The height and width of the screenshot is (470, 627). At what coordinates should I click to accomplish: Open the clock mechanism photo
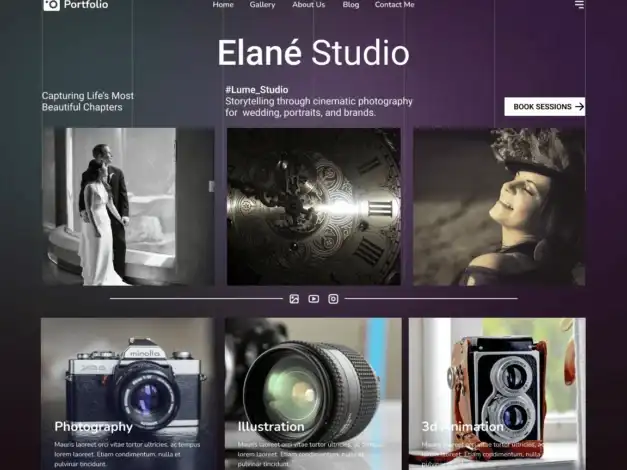click(314, 206)
